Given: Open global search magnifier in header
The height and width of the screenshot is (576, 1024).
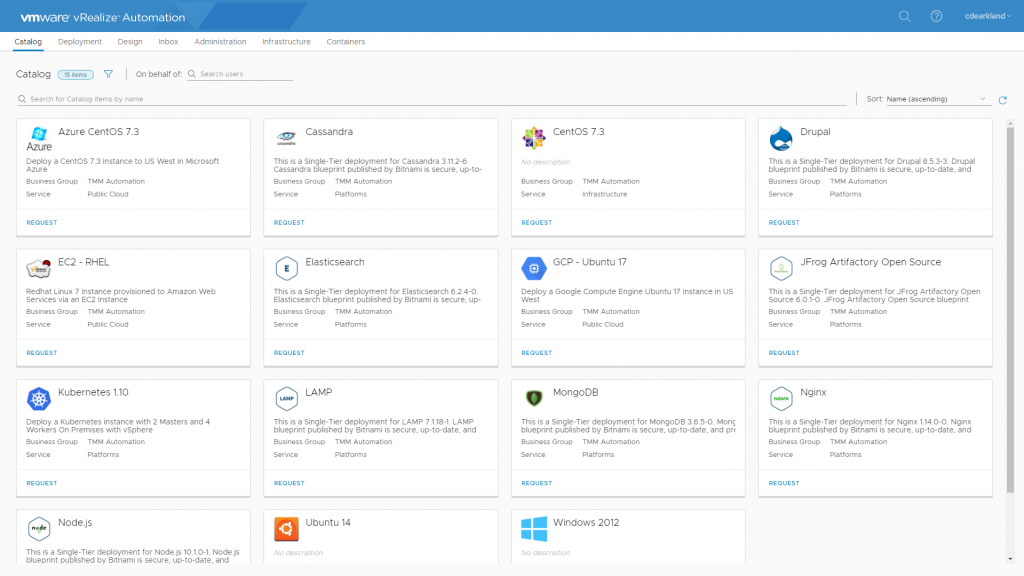Looking at the screenshot, I should pos(904,16).
